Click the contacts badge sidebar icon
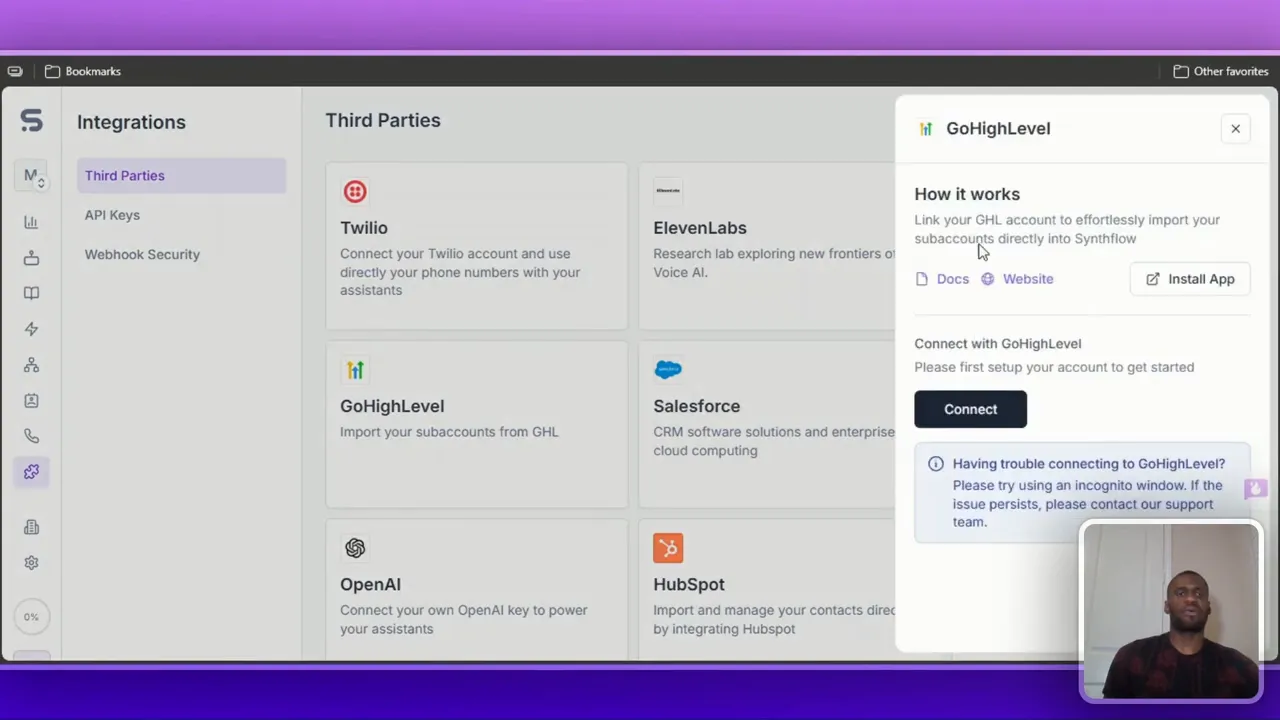The width and height of the screenshot is (1280, 720). click(31, 400)
